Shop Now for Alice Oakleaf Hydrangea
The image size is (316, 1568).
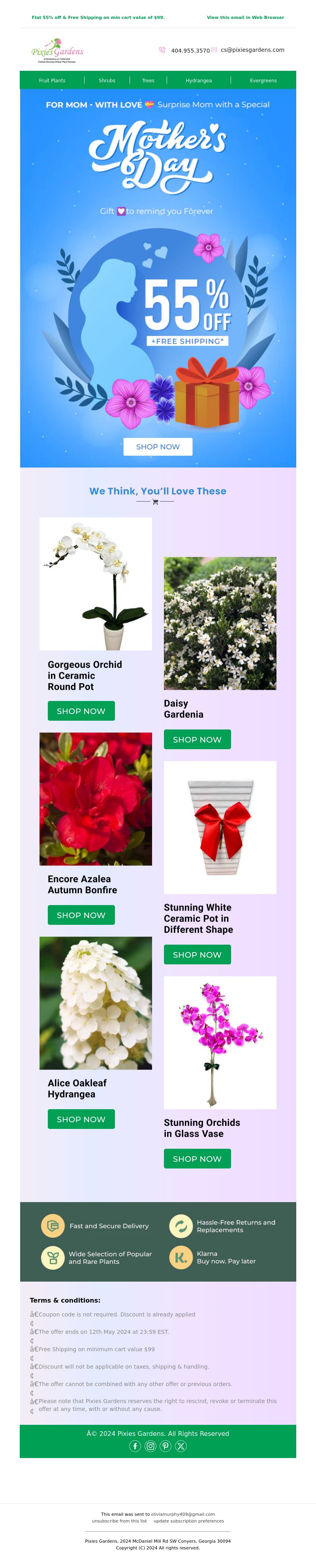pyautogui.click(x=81, y=1119)
